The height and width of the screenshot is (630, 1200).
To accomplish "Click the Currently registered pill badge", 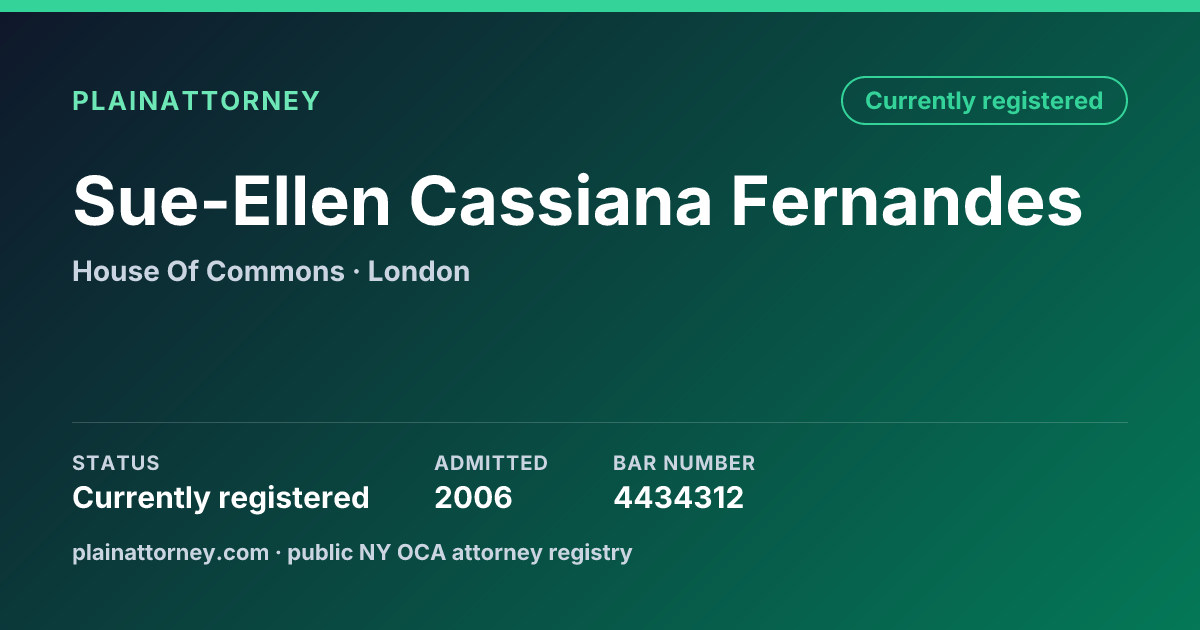I will click(x=984, y=101).
